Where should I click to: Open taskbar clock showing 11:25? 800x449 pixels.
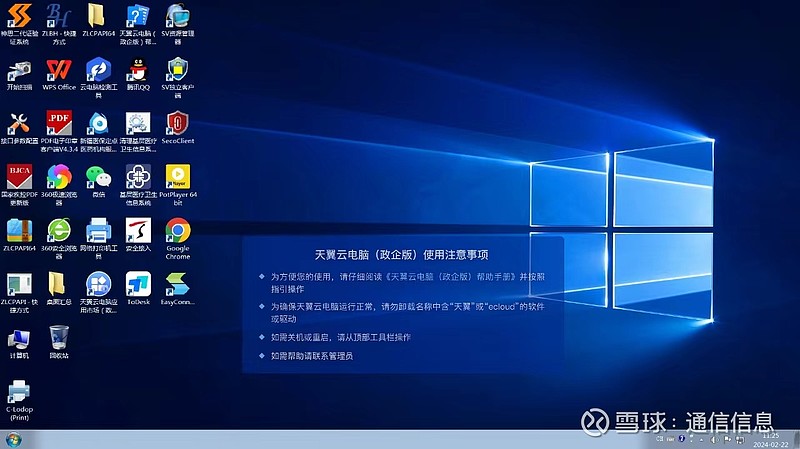pos(770,440)
